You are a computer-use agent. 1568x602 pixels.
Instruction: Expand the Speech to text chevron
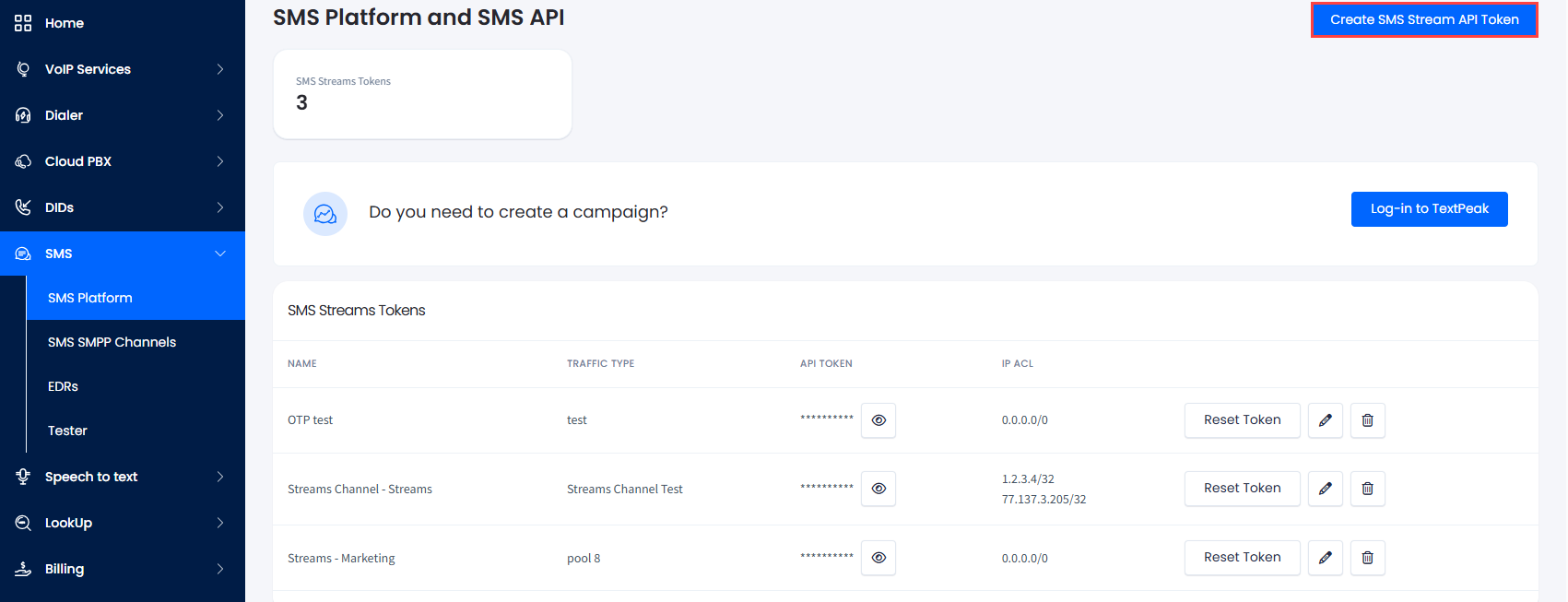pyautogui.click(x=220, y=477)
